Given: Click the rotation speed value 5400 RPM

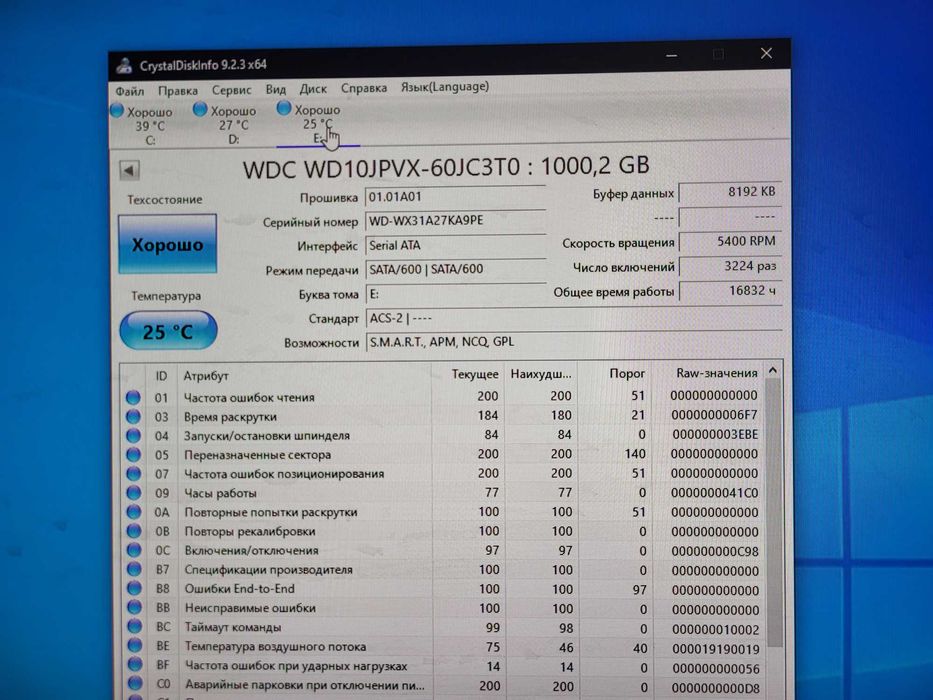Looking at the screenshot, I should (730, 242).
